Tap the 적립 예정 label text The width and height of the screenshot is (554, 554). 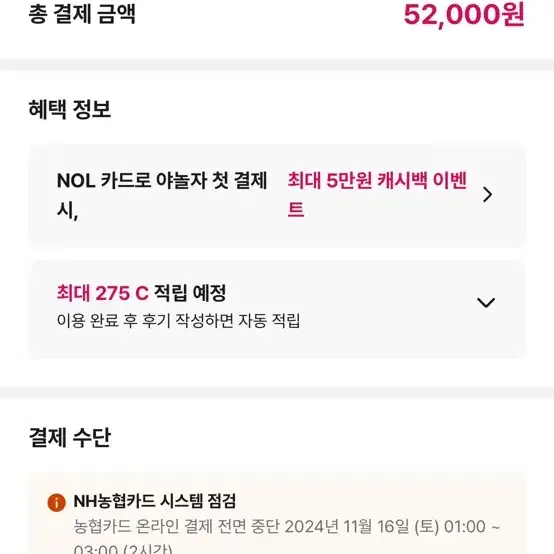(190, 293)
